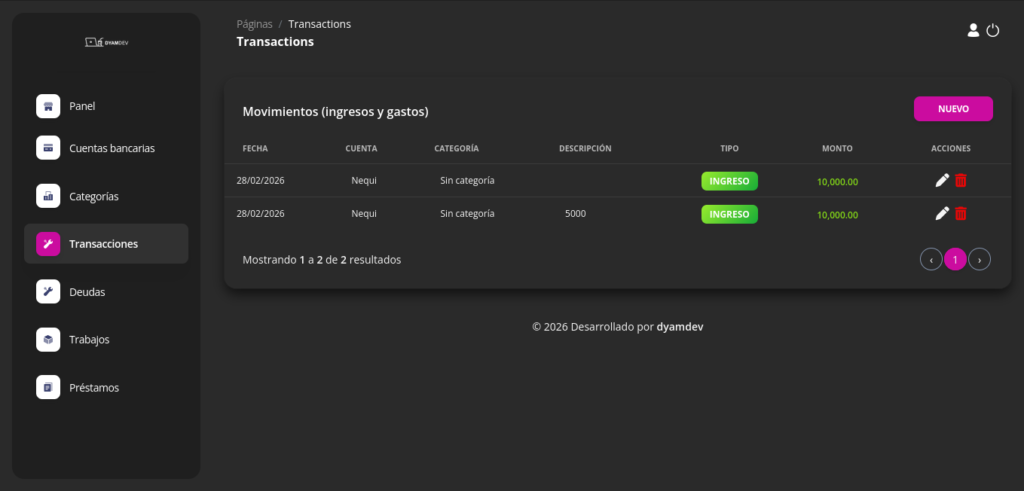Click the user profile icon
This screenshot has height=491, width=1024.
point(973,31)
